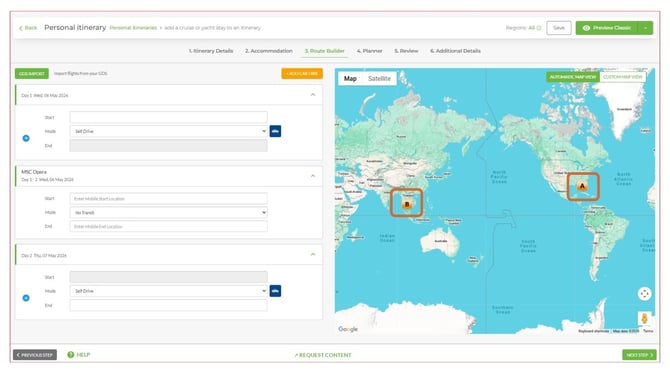Click the Day 2 greyed Start field

point(168,277)
